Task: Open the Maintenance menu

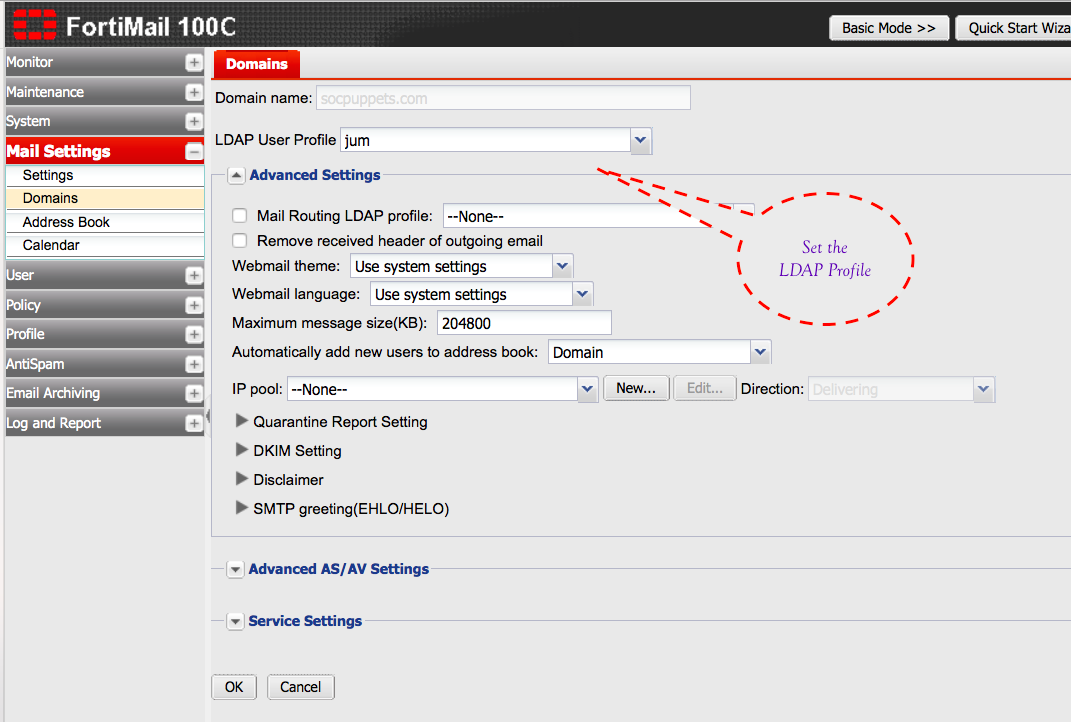Action: [x=105, y=92]
